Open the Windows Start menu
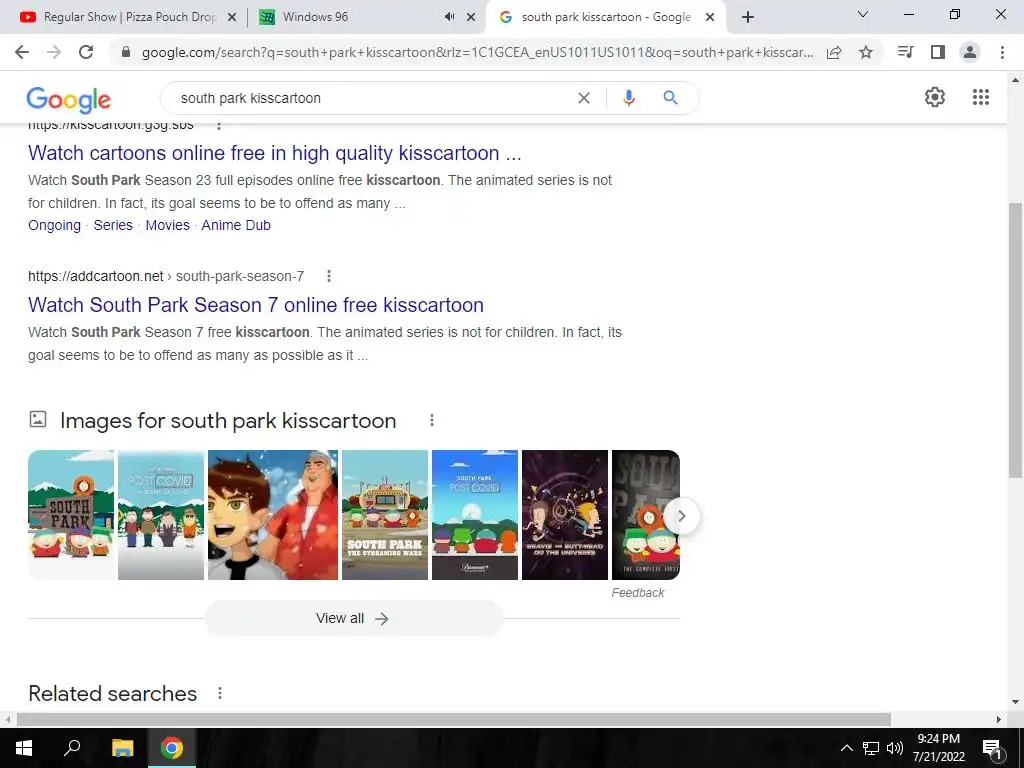1024x768 pixels. click(24, 748)
